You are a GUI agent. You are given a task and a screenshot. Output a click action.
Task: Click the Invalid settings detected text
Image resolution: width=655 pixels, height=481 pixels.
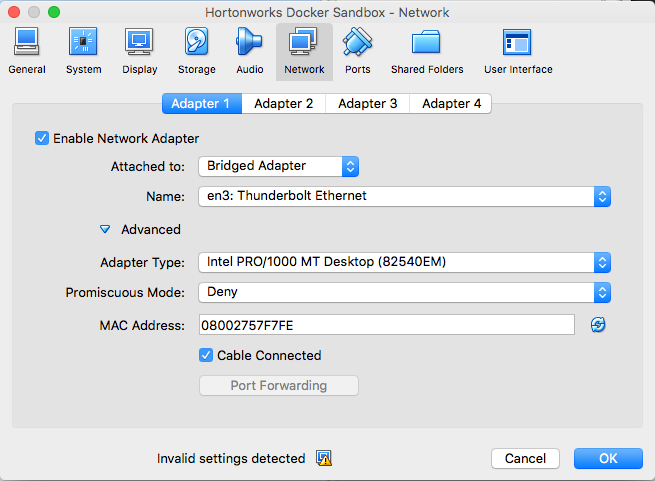tap(231, 458)
